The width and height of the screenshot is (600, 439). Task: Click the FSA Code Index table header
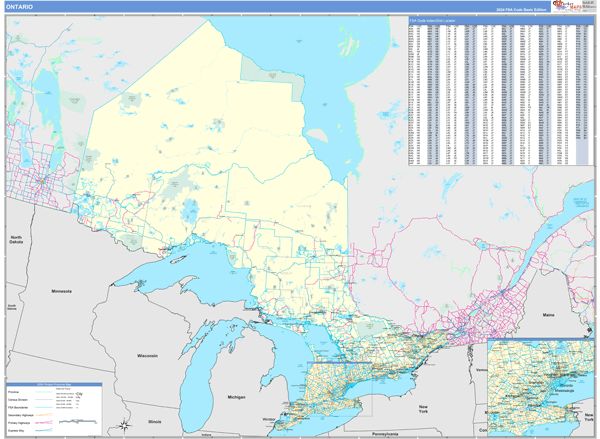[x=432, y=22]
